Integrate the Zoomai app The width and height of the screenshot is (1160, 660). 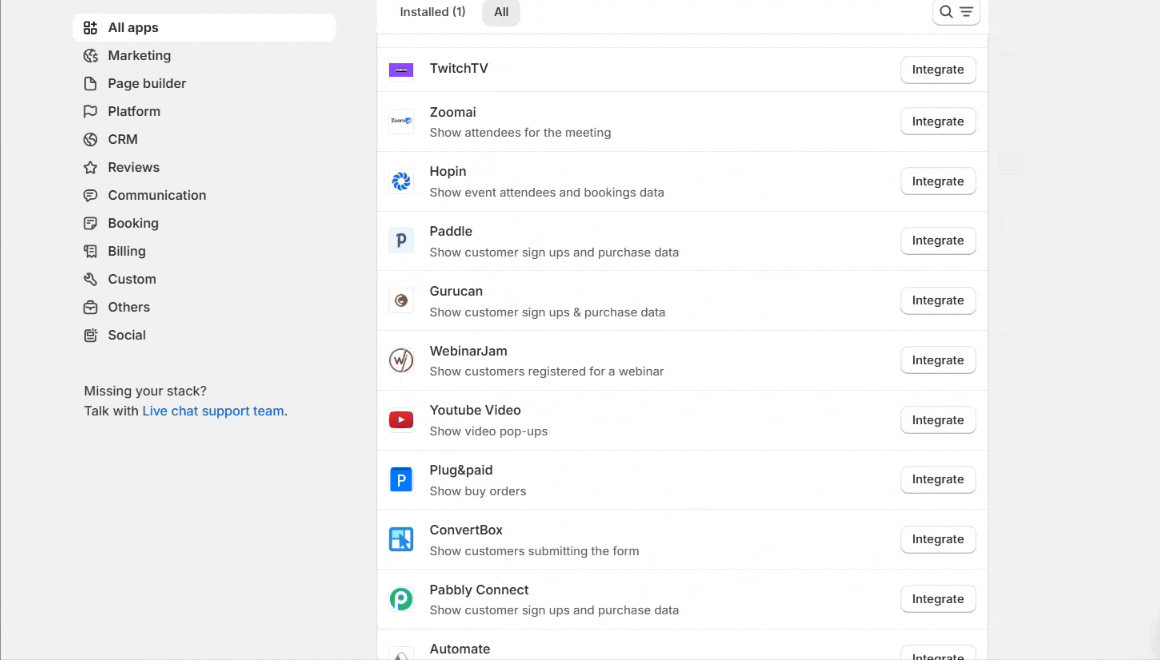tap(937, 122)
